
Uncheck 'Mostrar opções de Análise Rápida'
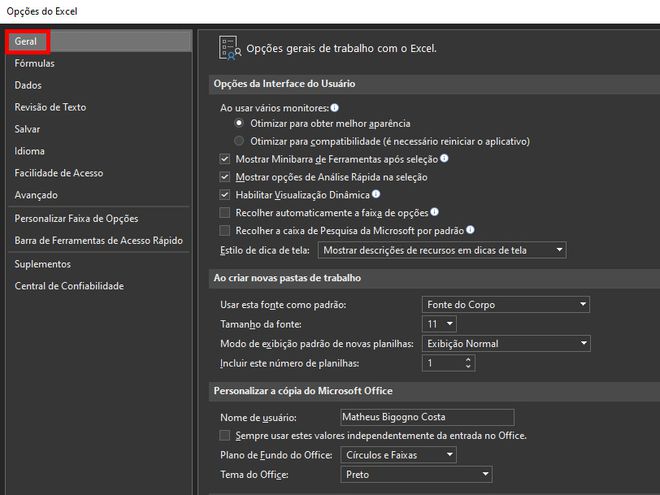click(x=225, y=177)
